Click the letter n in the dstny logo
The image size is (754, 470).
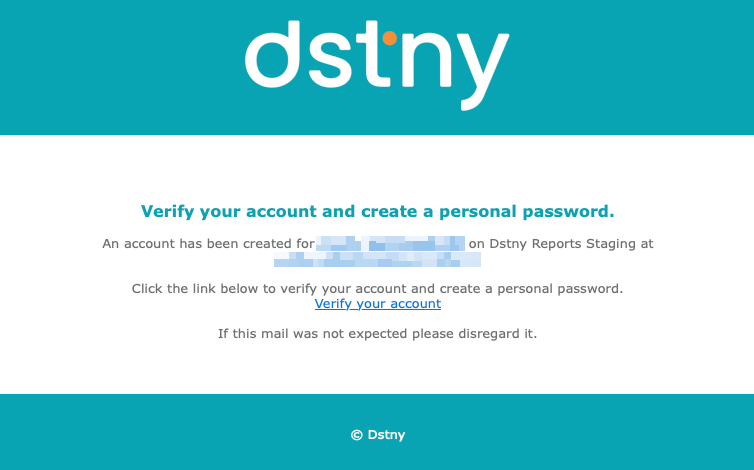(426, 60)
